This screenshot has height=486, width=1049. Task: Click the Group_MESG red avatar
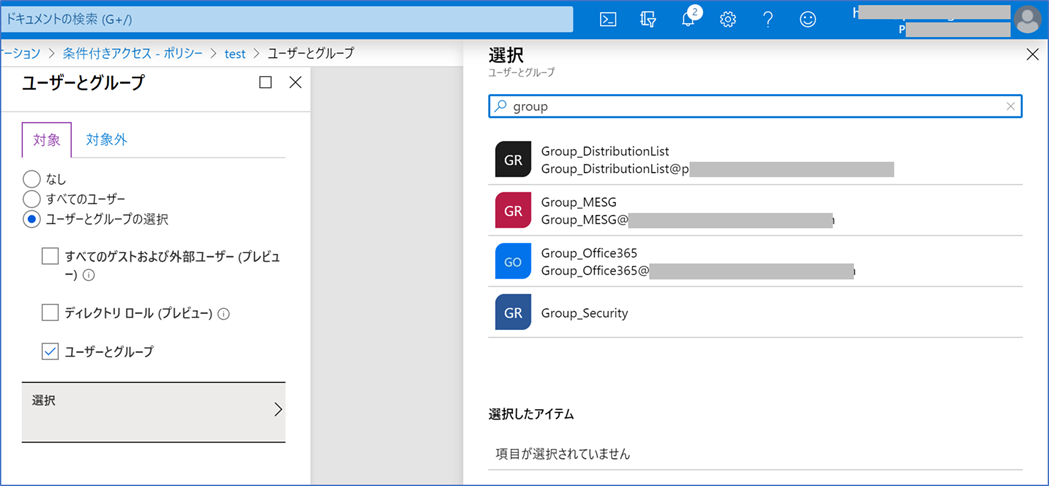point(513,210)
